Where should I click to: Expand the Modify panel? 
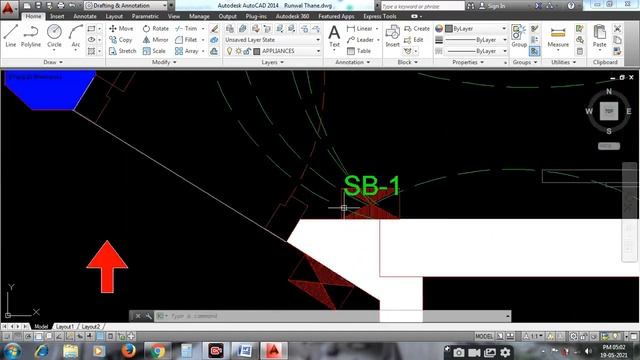[164, 62]
